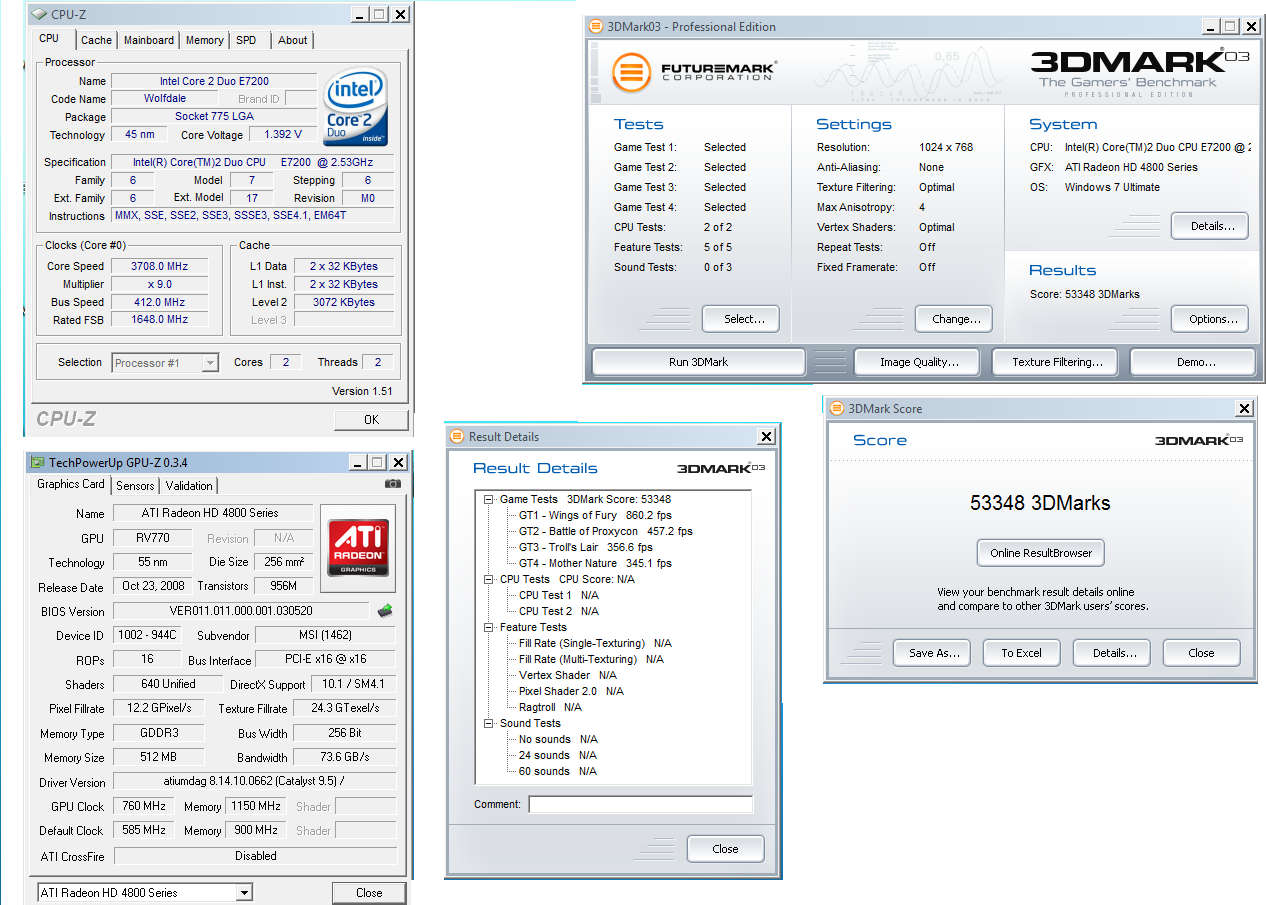Collapse the CPU Tests tree node

coord(489,579)
